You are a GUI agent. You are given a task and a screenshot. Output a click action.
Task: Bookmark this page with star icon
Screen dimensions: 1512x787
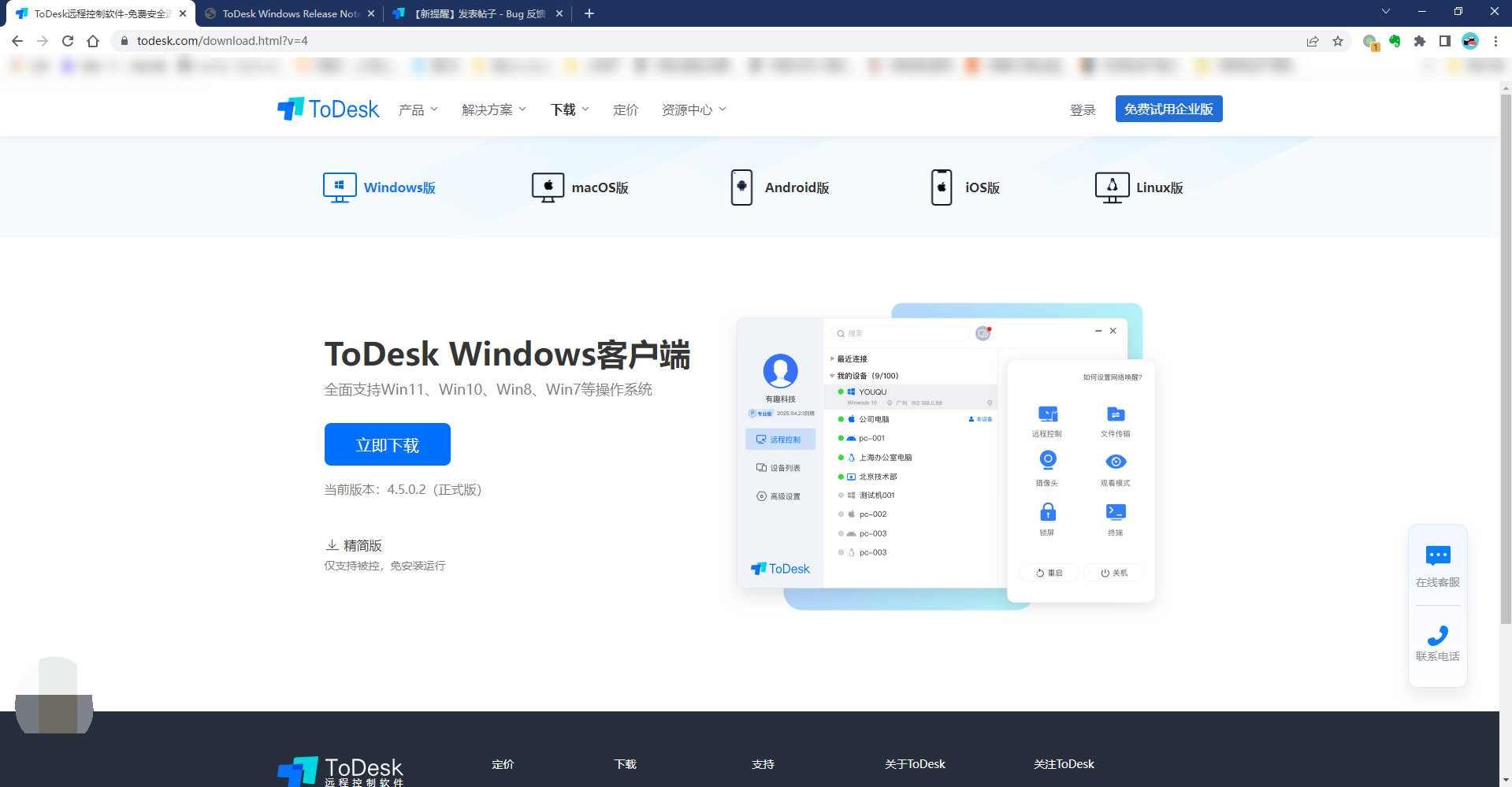pyautogui.click(x=1338, y=41)
